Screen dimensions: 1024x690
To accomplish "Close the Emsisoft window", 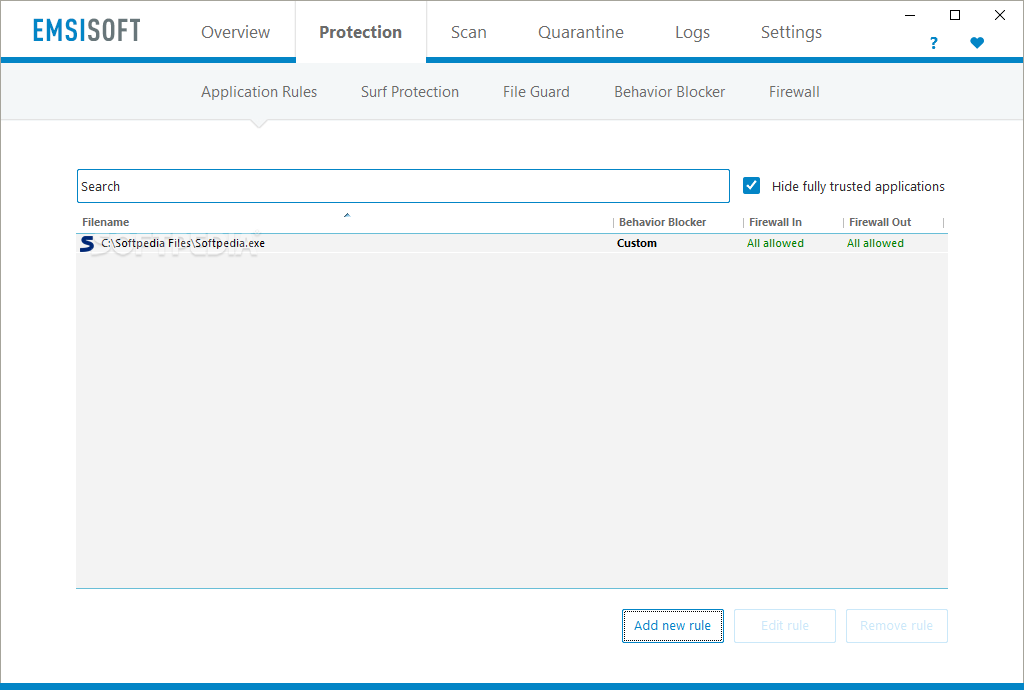I will [1000, 15].
